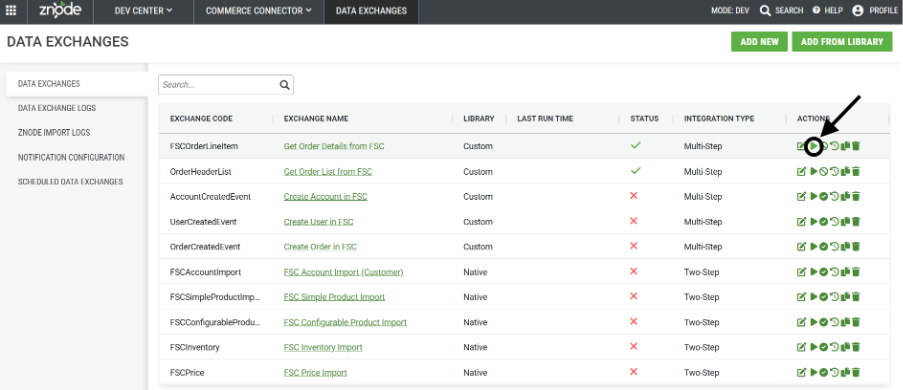The width and height of the screenshot is (903, 390).
Task: Open Znode Import Logs sidebar item
Action: pos(54,132)
